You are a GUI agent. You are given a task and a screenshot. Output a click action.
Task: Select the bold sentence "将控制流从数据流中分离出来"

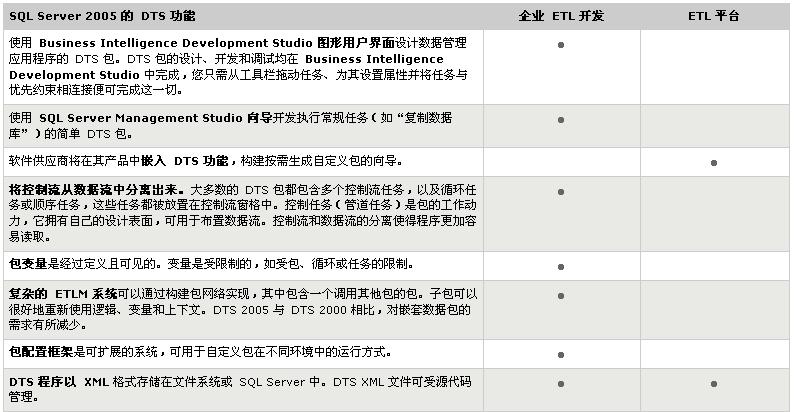tap(93, 190)
